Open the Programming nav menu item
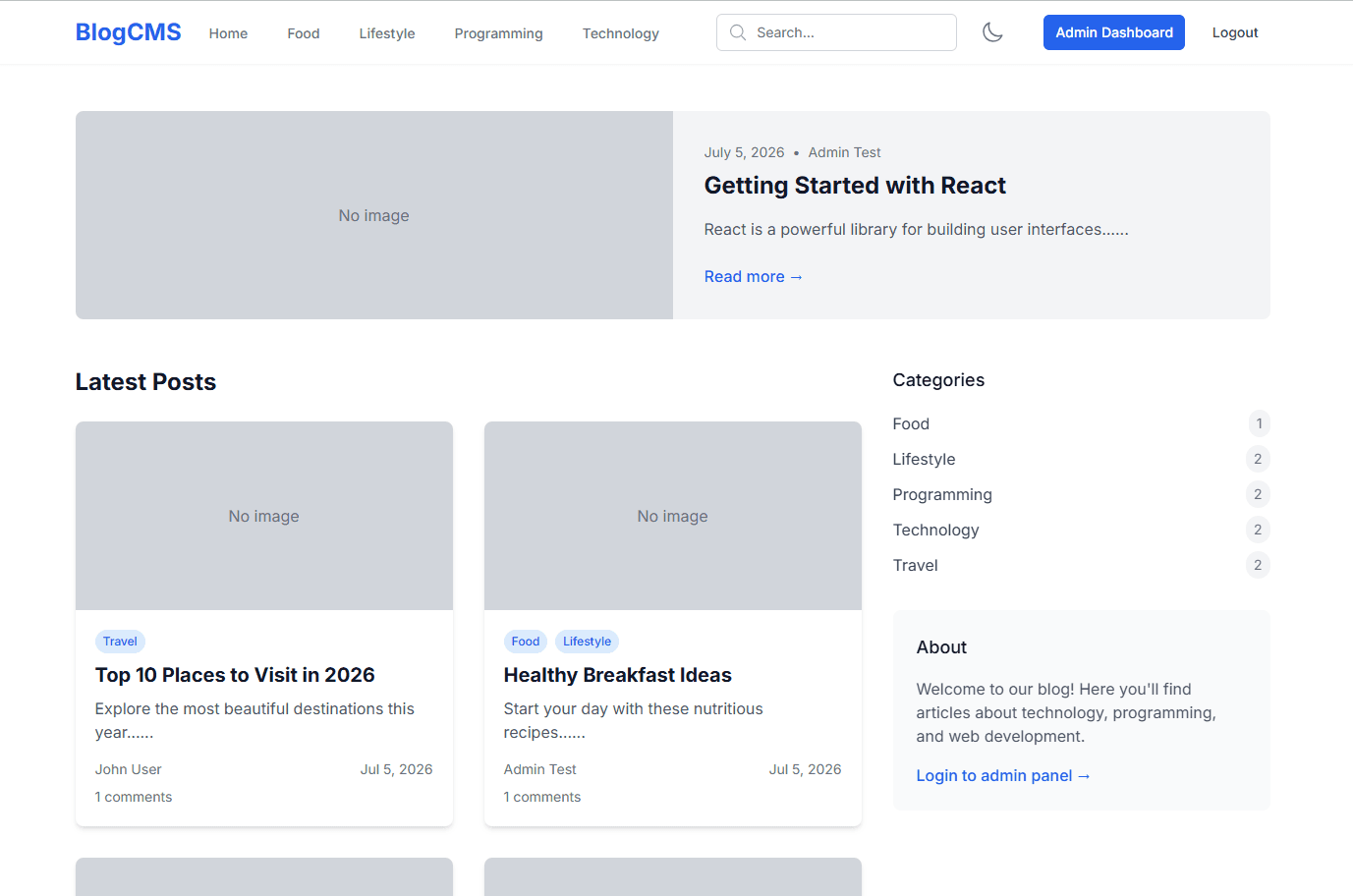 click(x=498, y=33)
